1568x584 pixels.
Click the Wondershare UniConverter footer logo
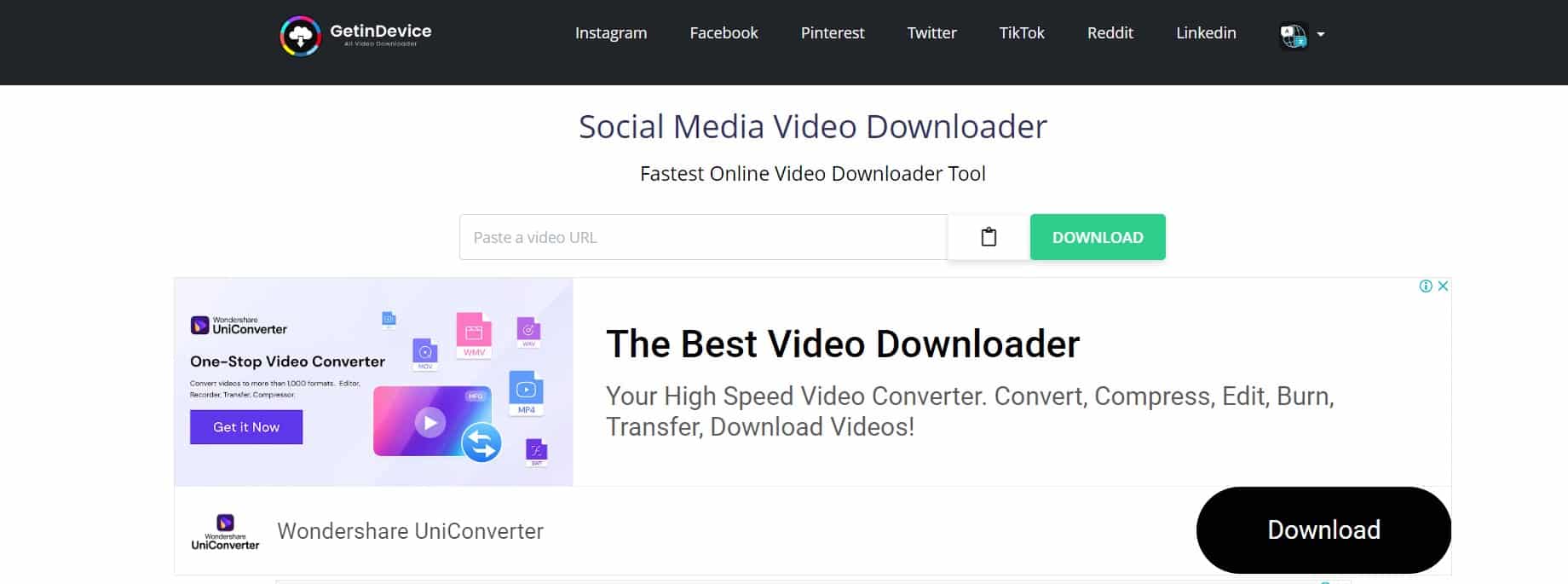(x=225, y=531)
